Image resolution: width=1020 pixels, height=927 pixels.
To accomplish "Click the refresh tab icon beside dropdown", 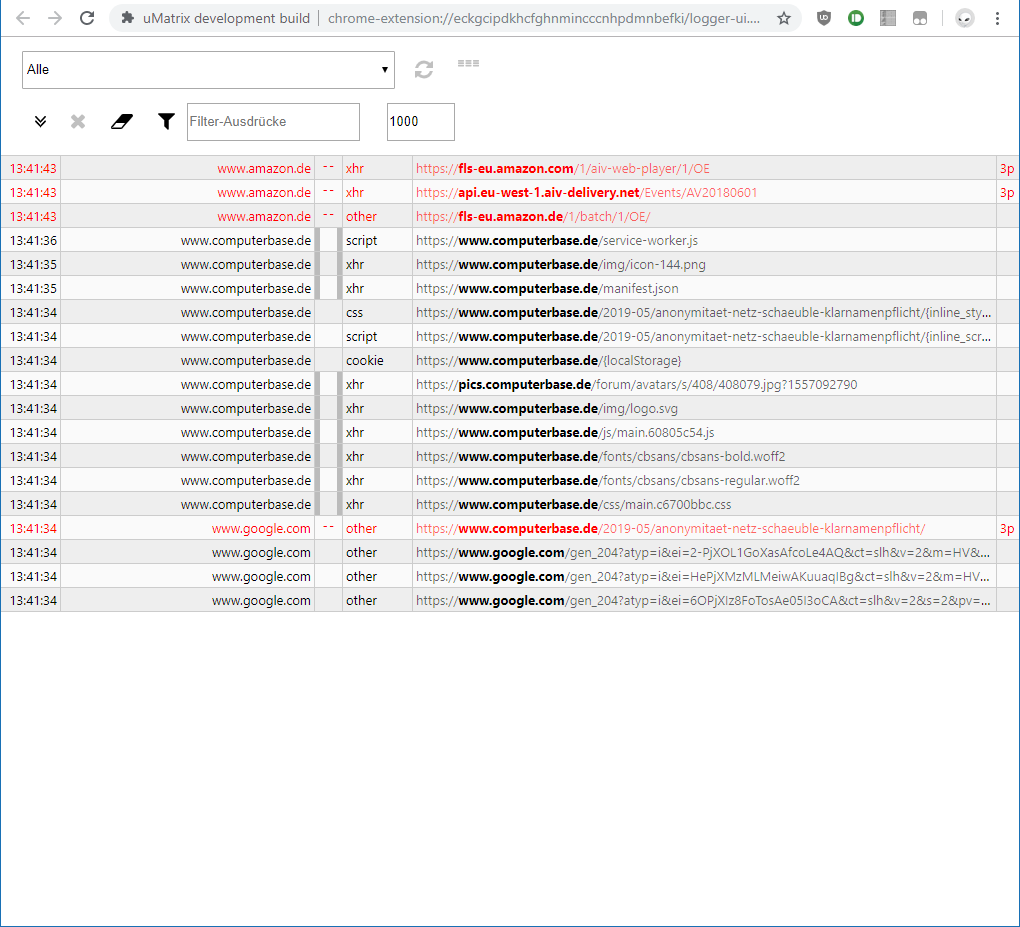I will (423, 70).
